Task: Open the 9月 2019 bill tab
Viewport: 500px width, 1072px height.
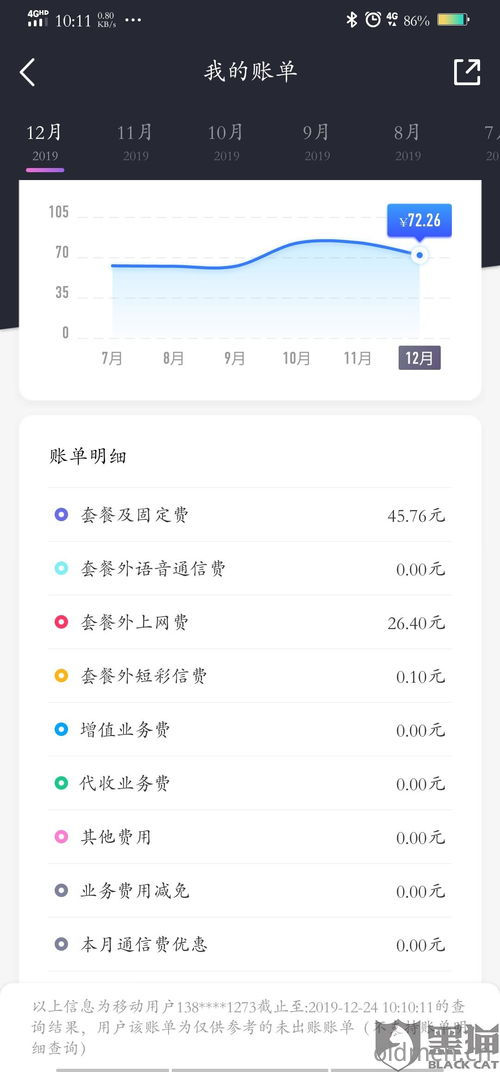Action: click(x=317, y=142)
